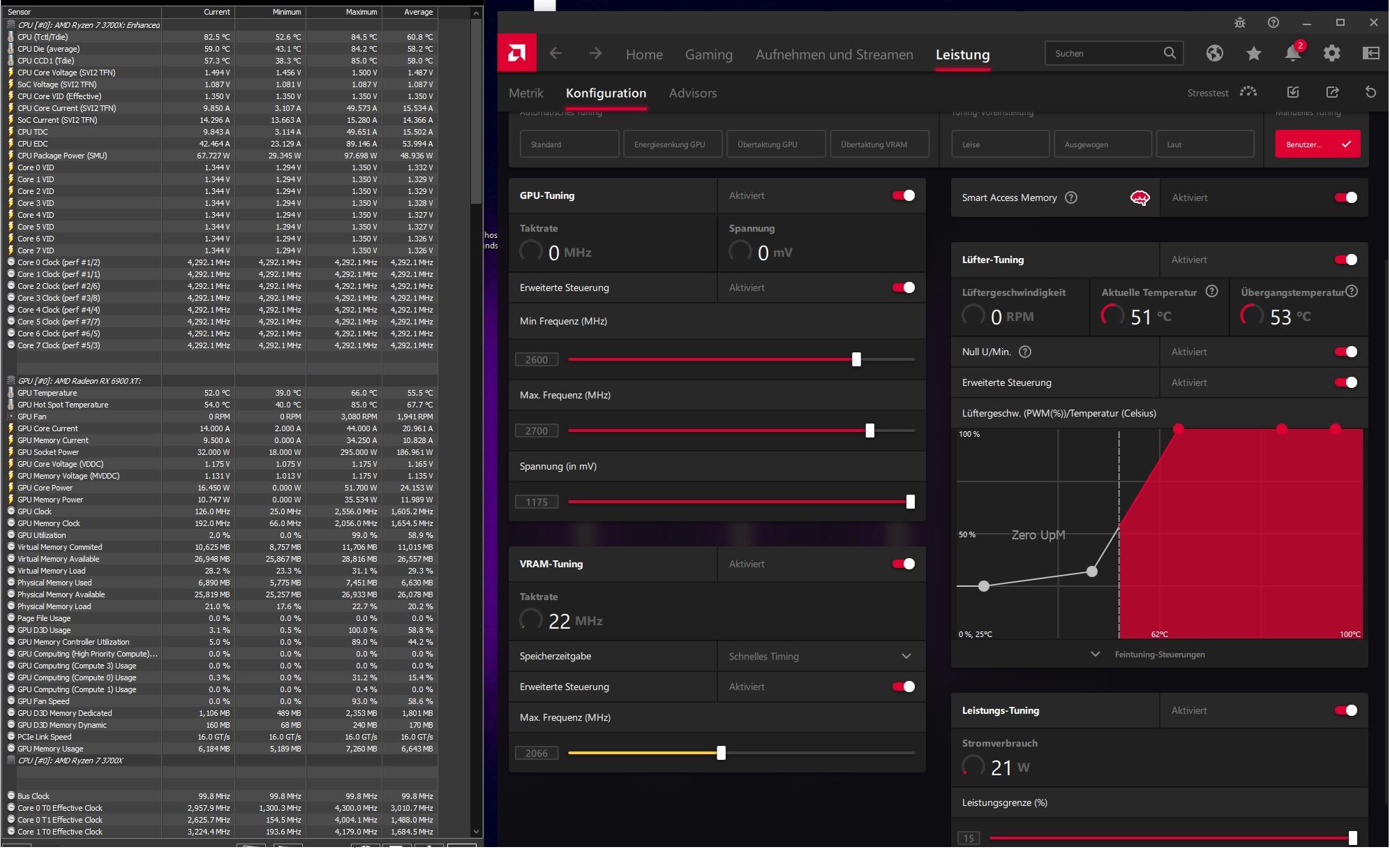Open Speicherzeitgabe Schnelles Timing dropdown
1390x868 pixels.
[821, 656]
